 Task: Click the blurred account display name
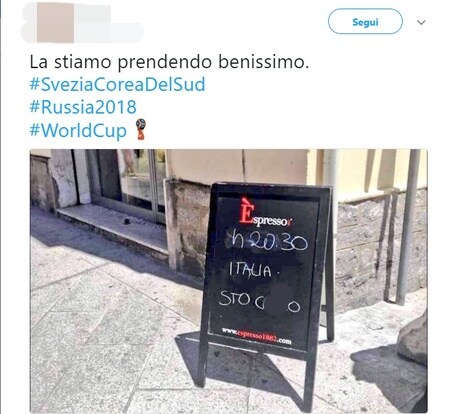[x=105, y=23]
